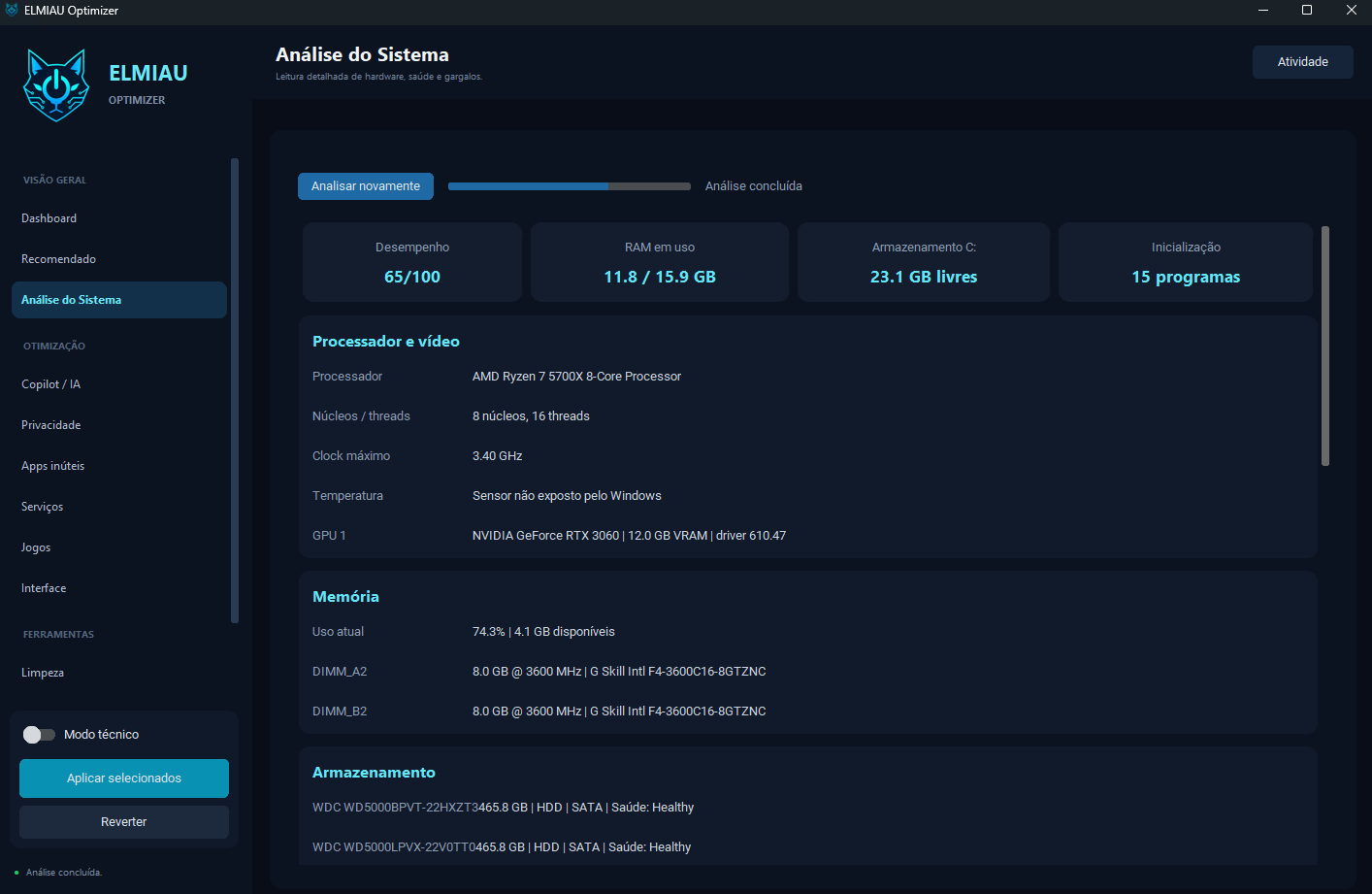Select the Desempenho 65/100 card
The height and width of the screenshot is (894, 1372).
coord(412,262)
